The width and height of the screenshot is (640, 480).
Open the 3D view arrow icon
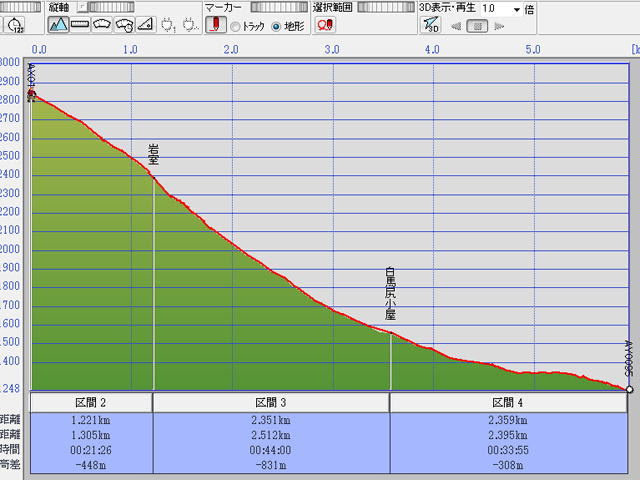[x=431, y=26]
